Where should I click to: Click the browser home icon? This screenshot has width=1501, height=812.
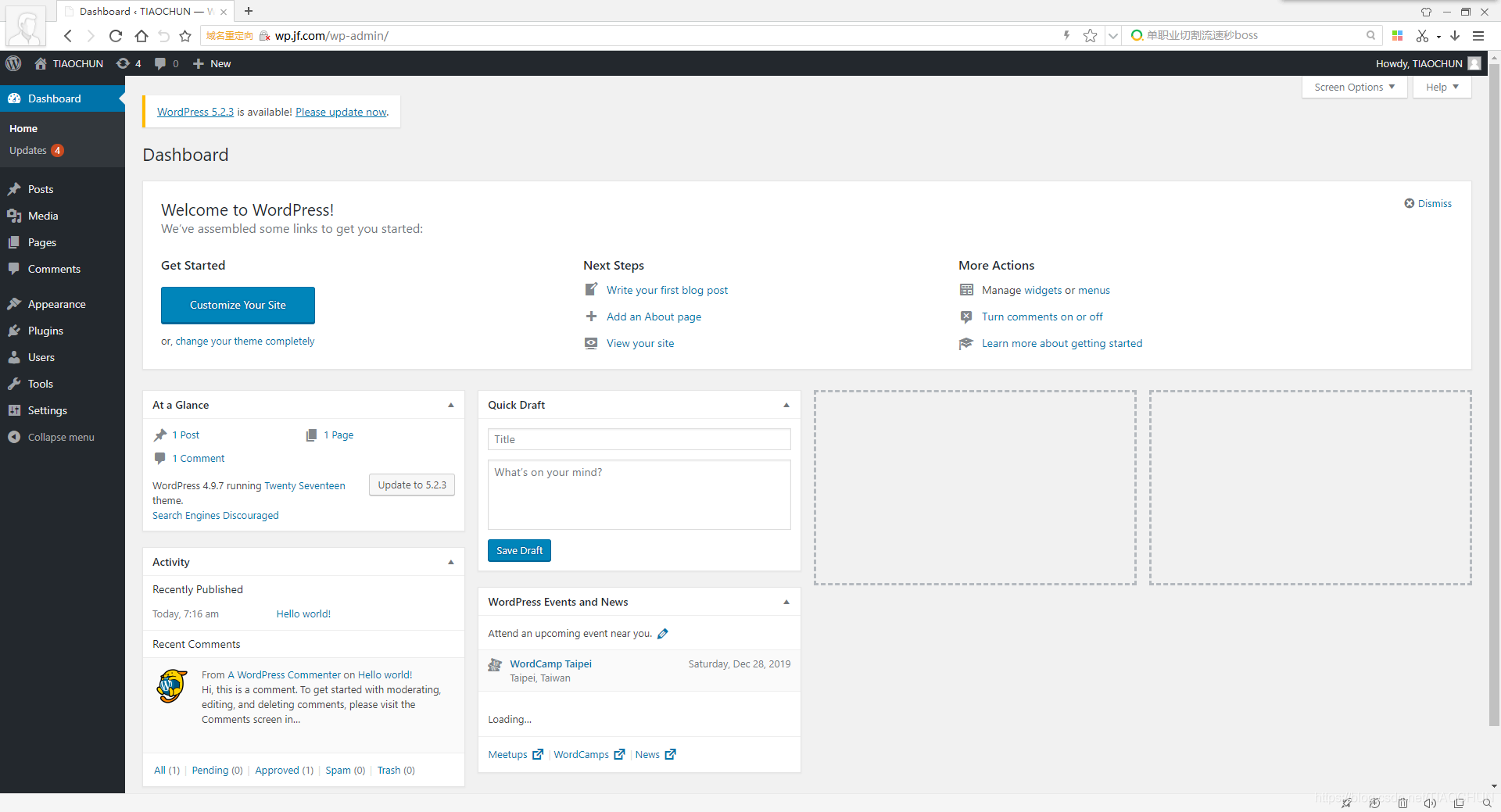pos(142,35)
